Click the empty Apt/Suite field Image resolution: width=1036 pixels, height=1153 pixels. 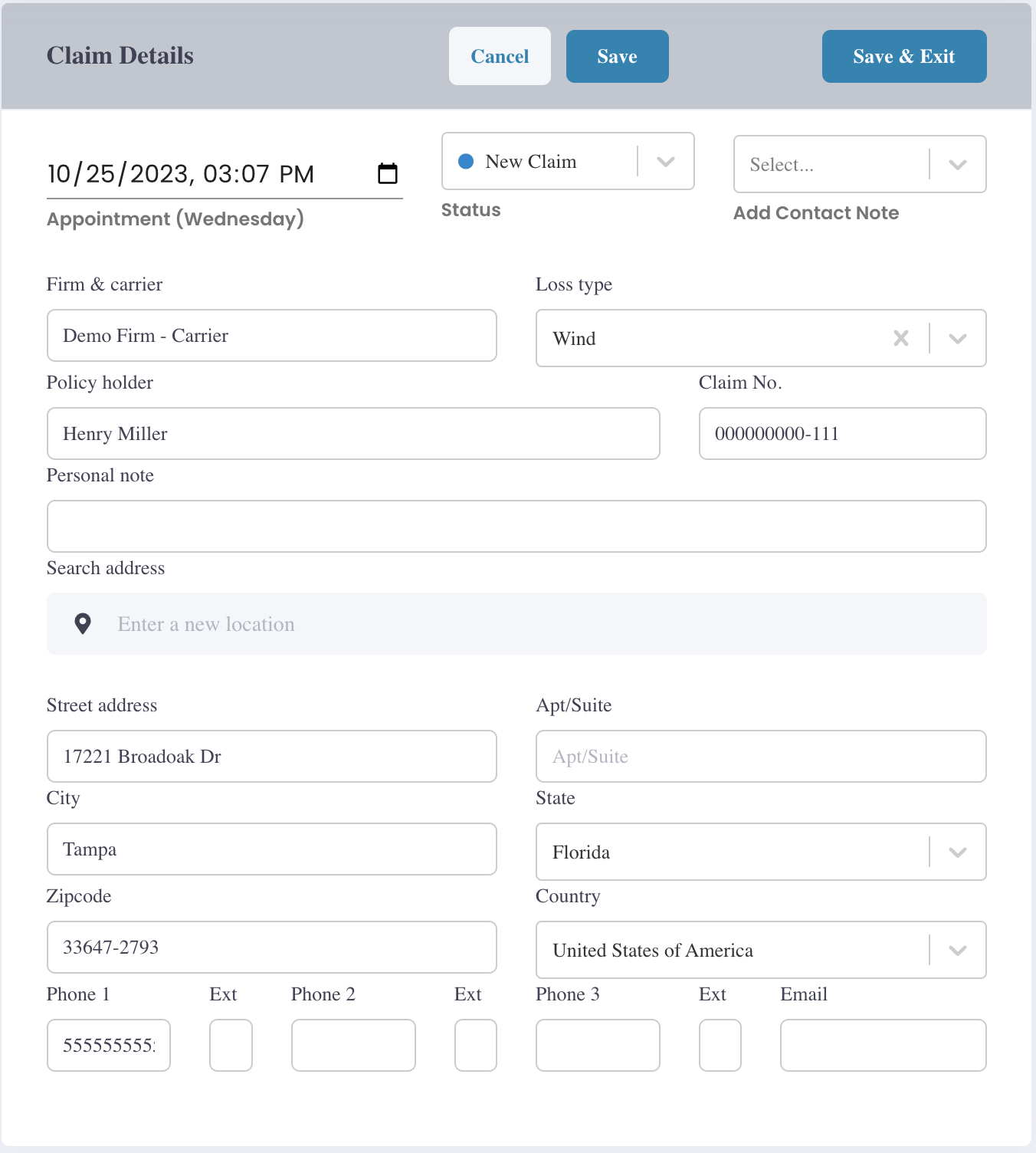point(761,756)
